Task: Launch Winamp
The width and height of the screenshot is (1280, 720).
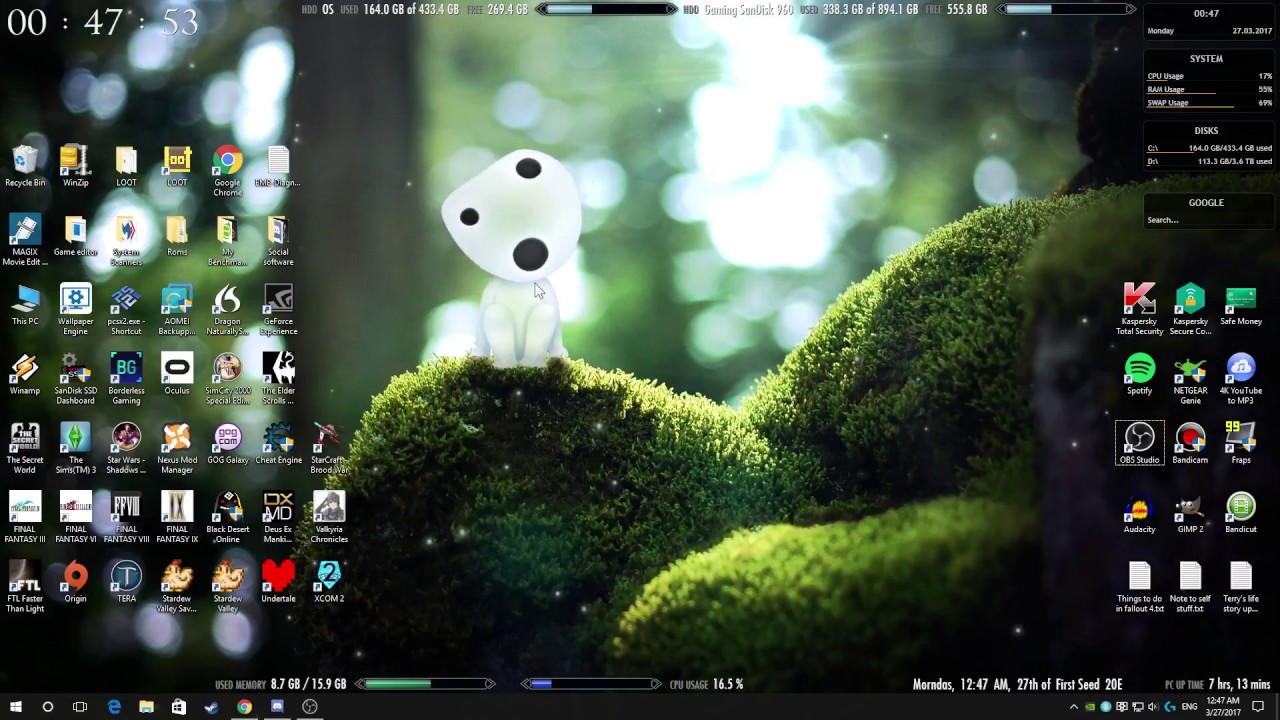Action: coord(25,374)
